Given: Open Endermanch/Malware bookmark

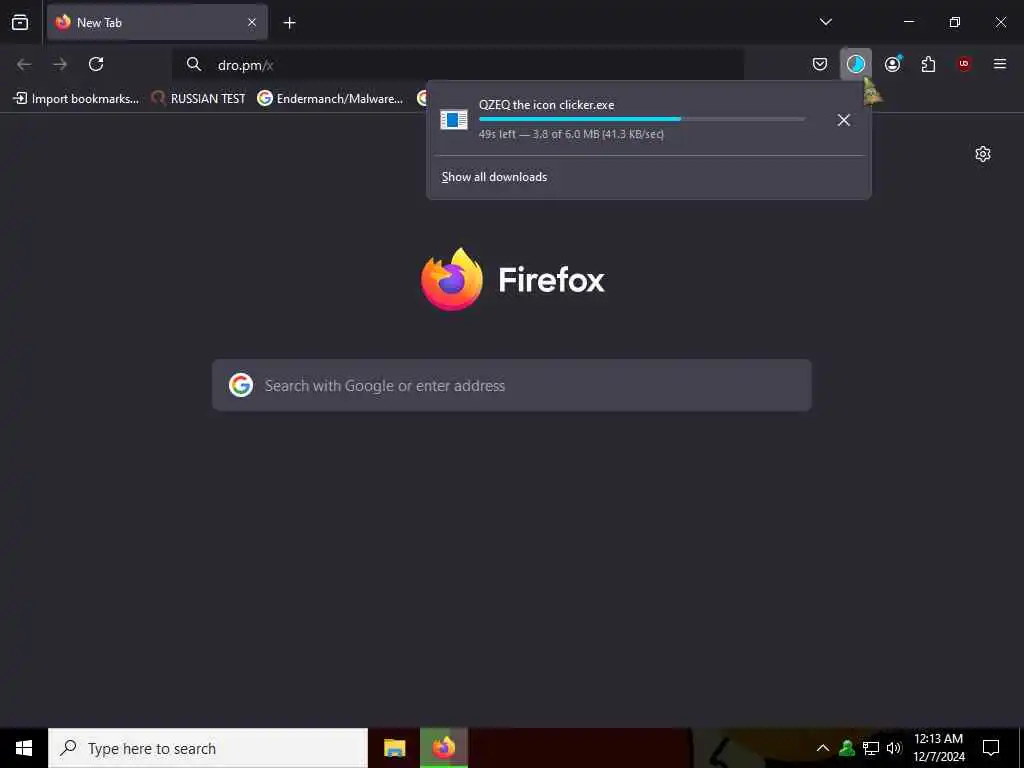Looking at the screenshot, I should click(330, 99).
